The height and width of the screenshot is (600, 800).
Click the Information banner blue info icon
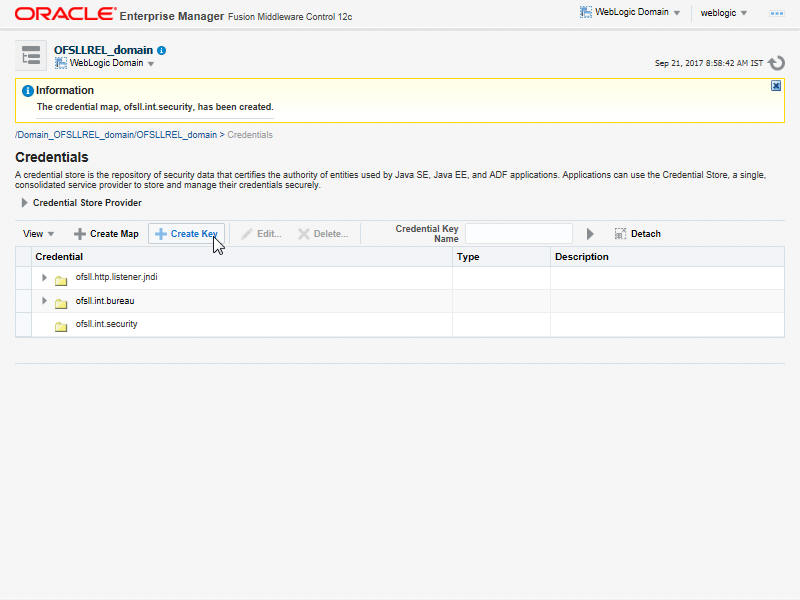tap(28, 91)
